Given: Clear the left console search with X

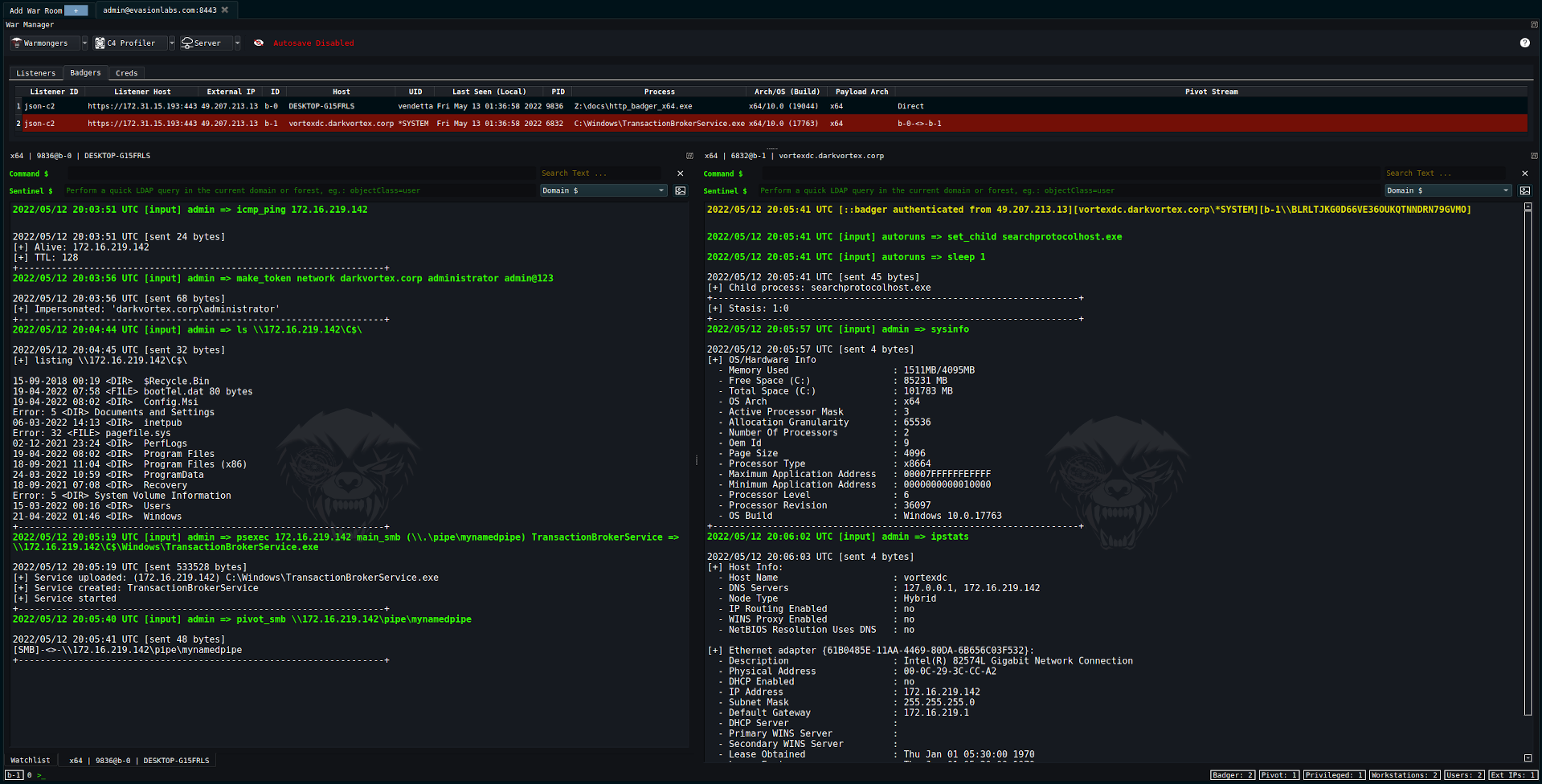Looking at the screenshot, I should pos(680,173).
